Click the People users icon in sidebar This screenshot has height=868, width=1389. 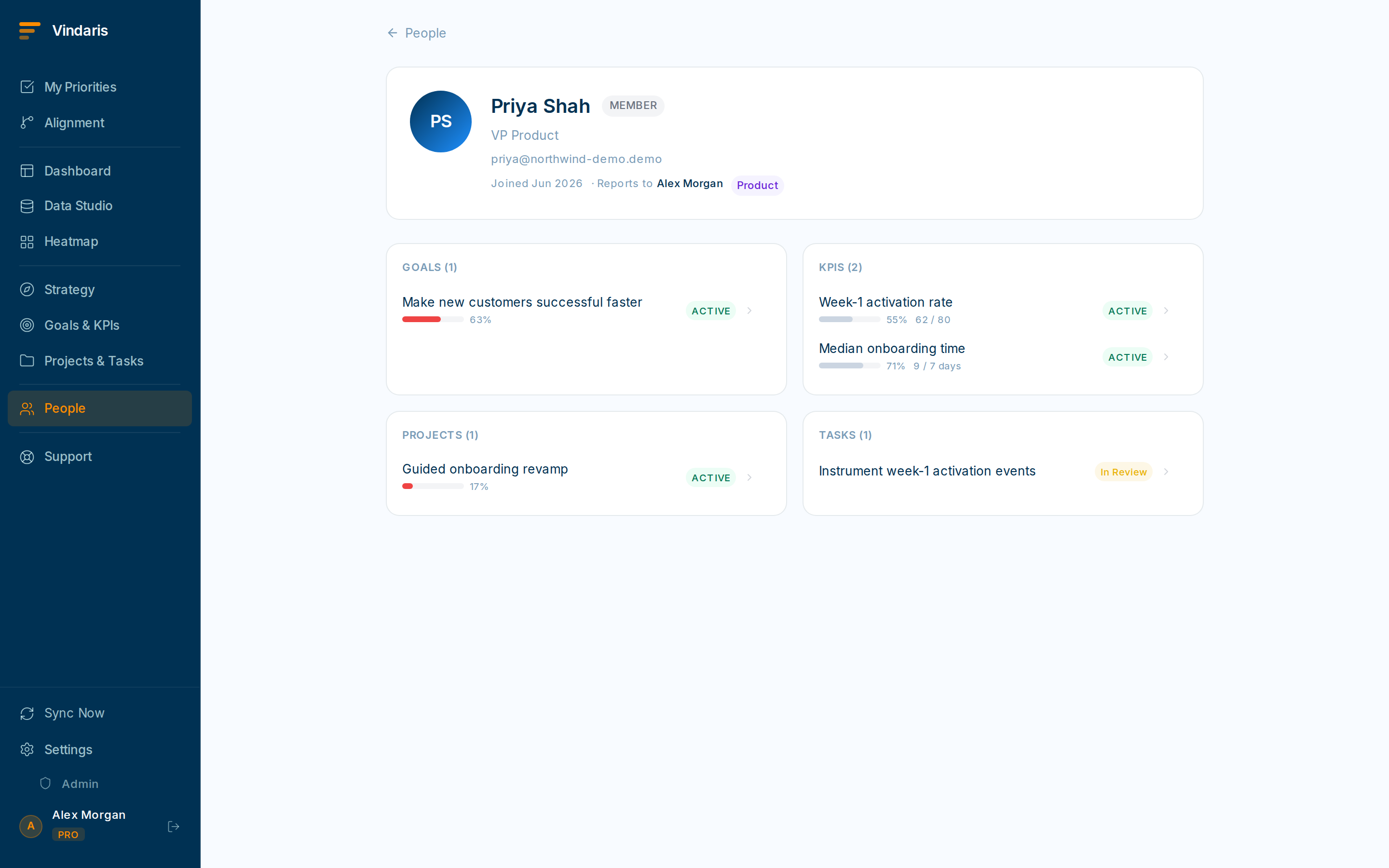coord(27,408)
